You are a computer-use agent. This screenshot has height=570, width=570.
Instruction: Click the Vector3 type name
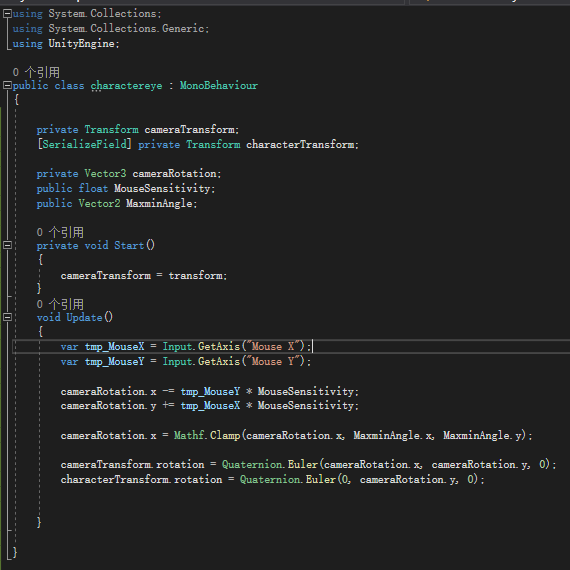105,173
